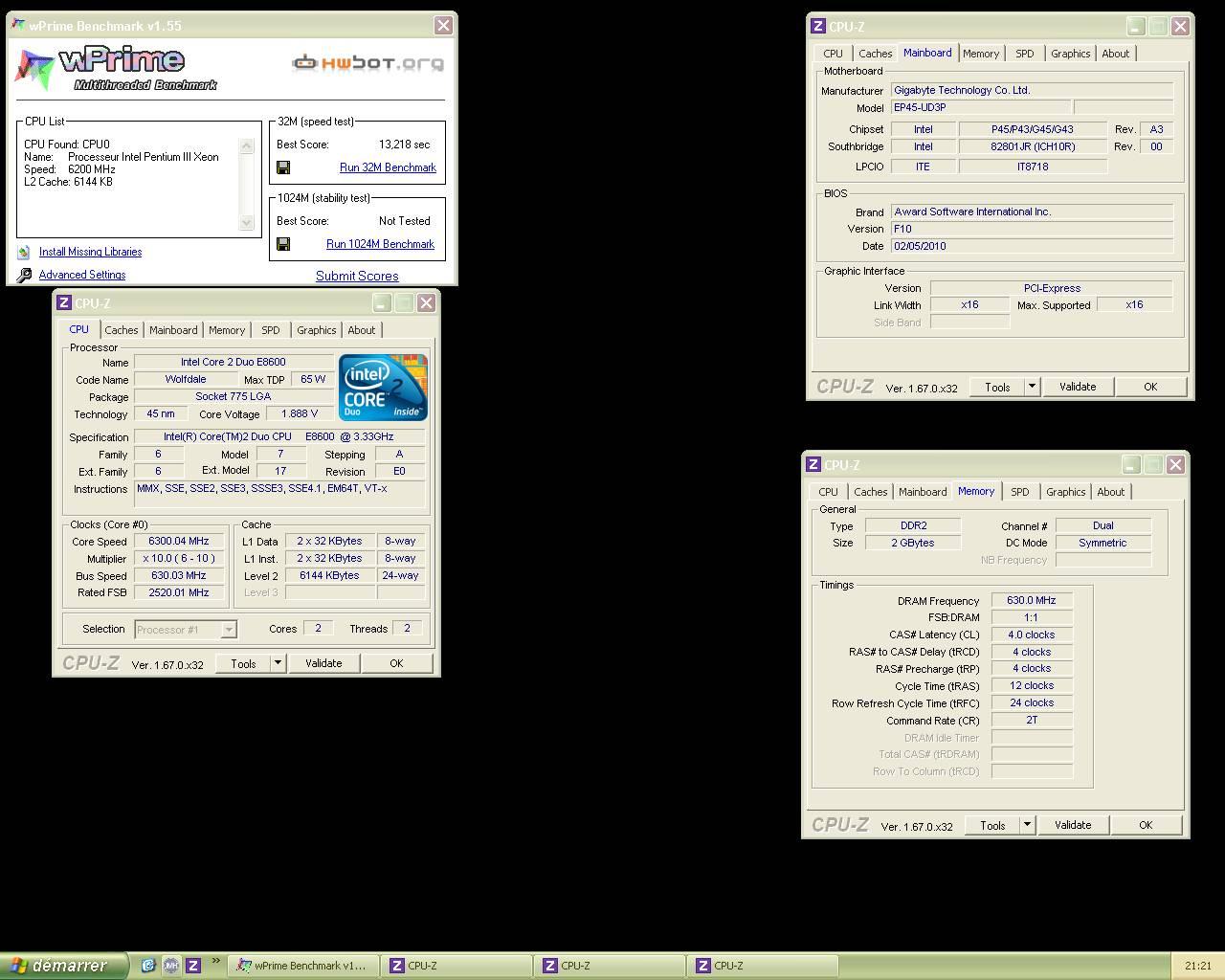Select the BIOS Date value 02/05/2010
The width and height of the screenshot is (1225, 980).
pos(1032,246)
